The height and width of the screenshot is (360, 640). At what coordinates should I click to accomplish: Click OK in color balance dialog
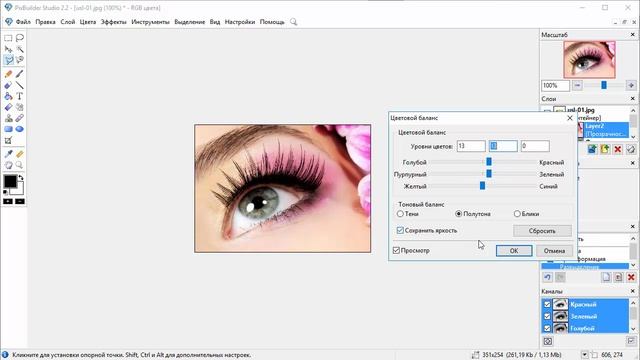(x=514, y=251)
